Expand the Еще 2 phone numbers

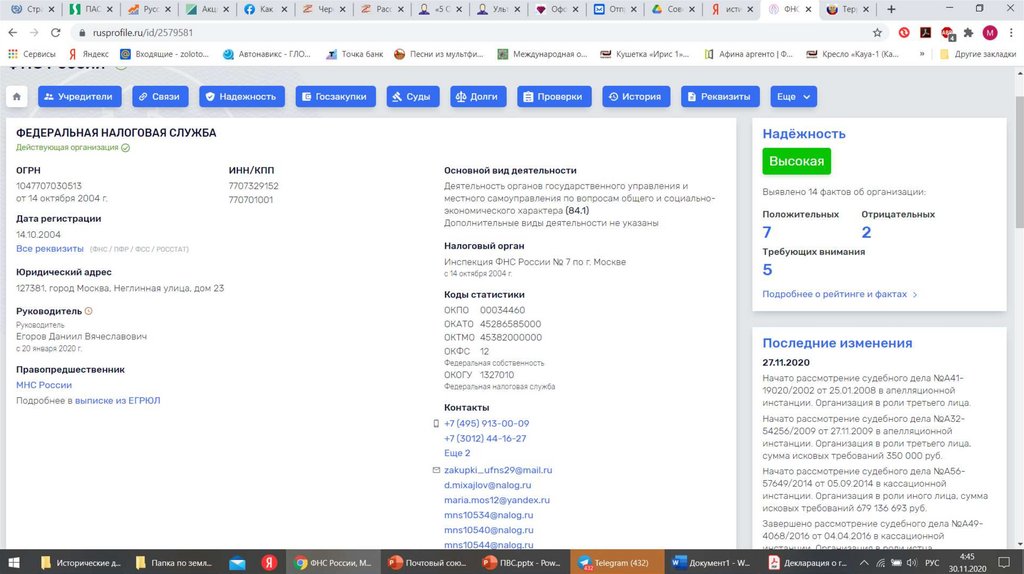(x=457, y=453)
